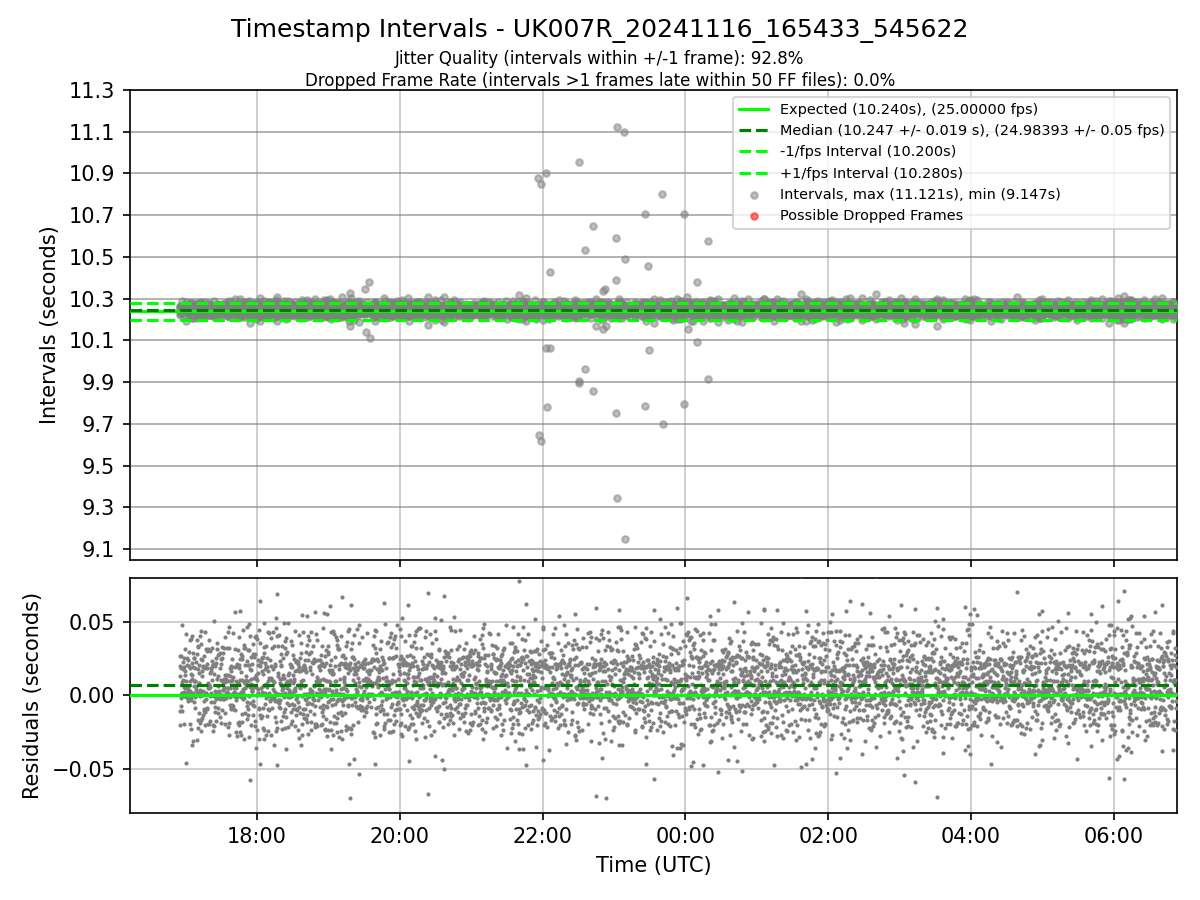Click the 10.3 tick on intervals axis
This screenshot has width=1200, height=900.
click(x=94, y=299)
